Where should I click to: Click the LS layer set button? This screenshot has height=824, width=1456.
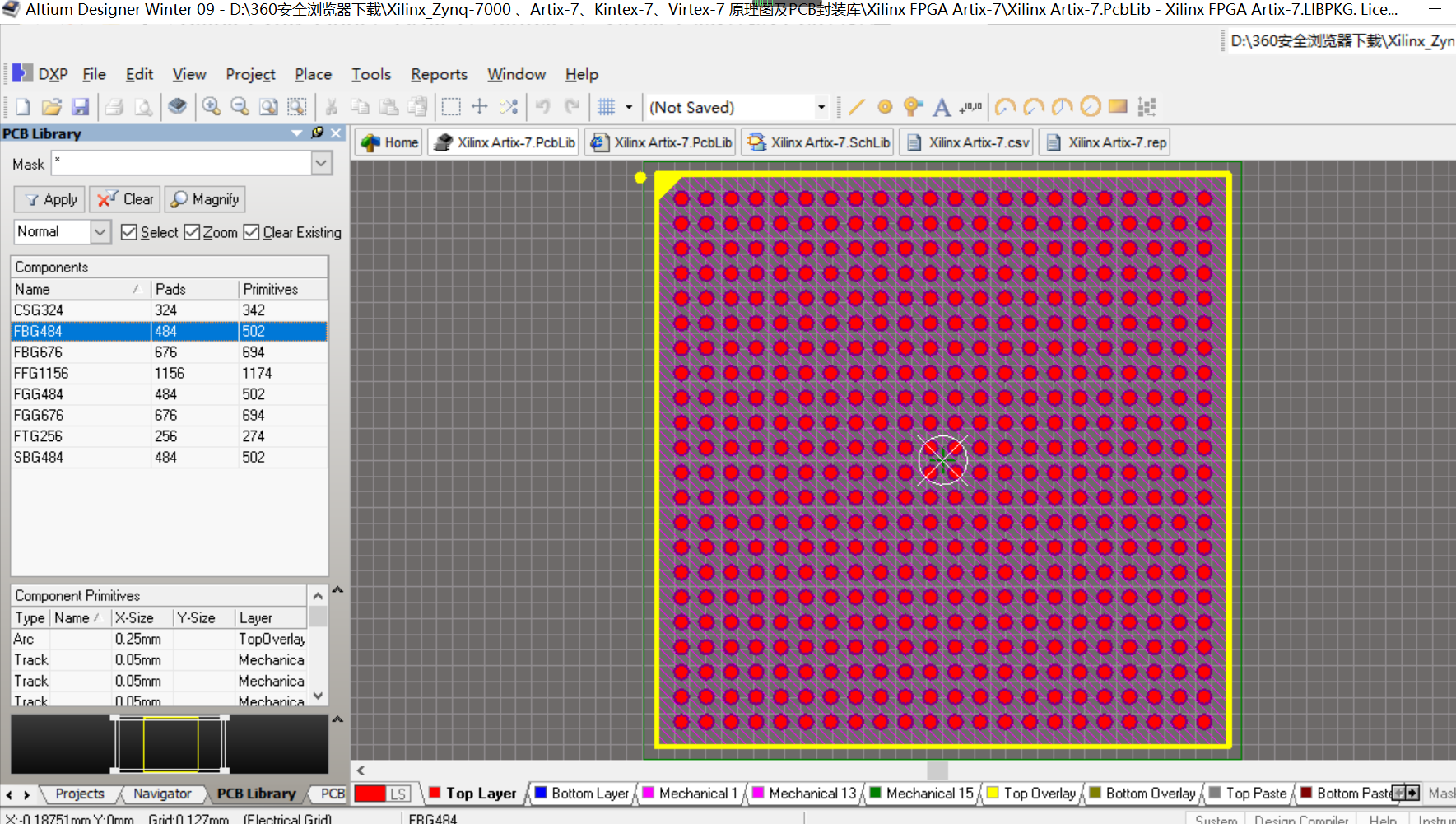[398, 794]
